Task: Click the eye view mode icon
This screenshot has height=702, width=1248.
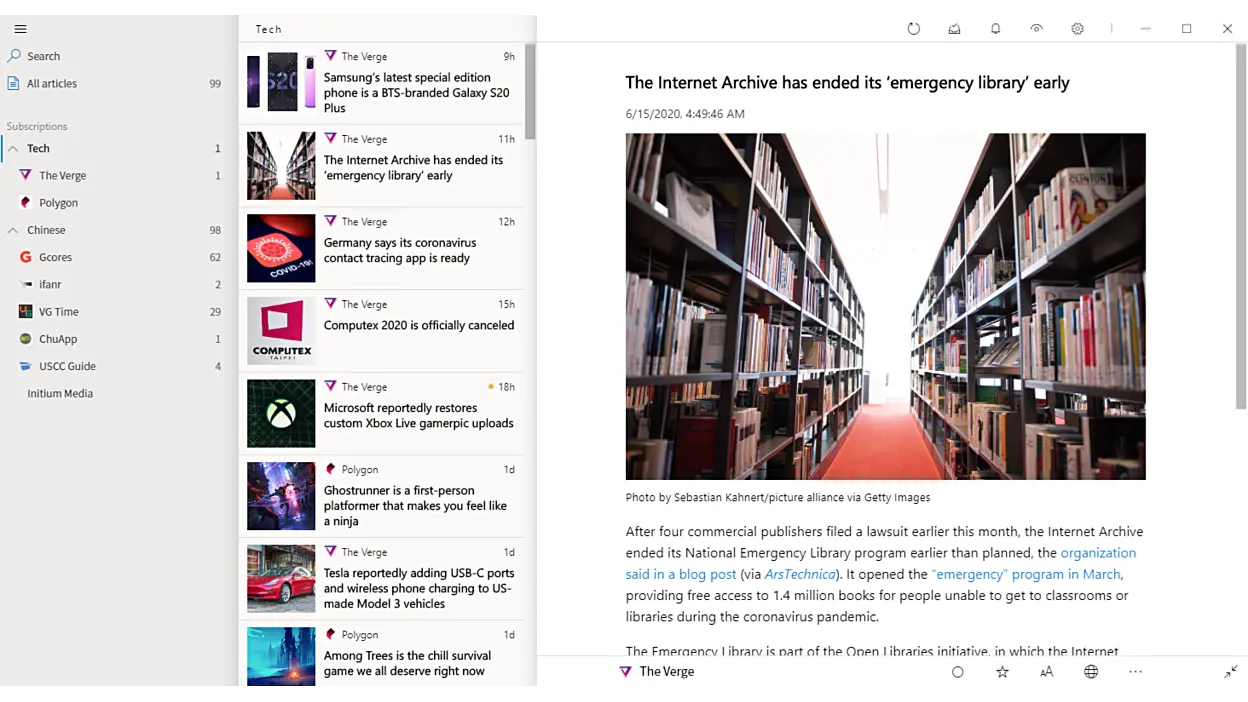Action: 1036,29
